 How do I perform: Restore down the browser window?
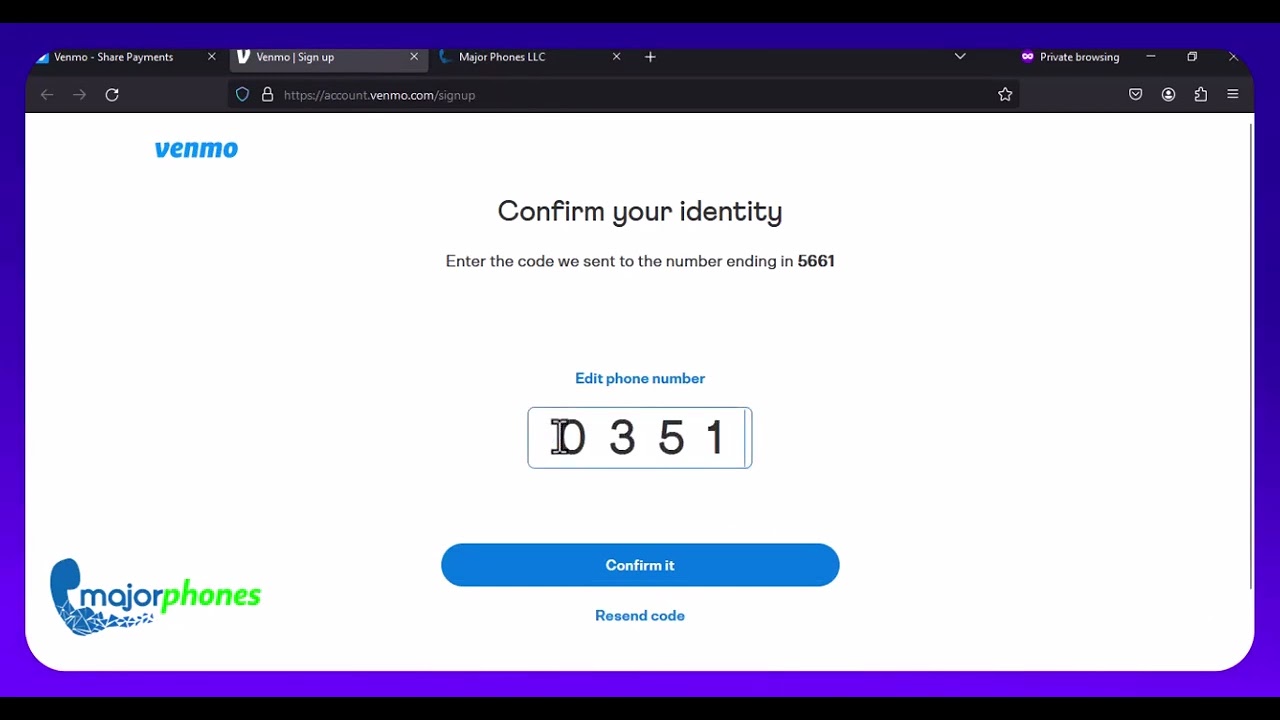tap(1192, 57)
